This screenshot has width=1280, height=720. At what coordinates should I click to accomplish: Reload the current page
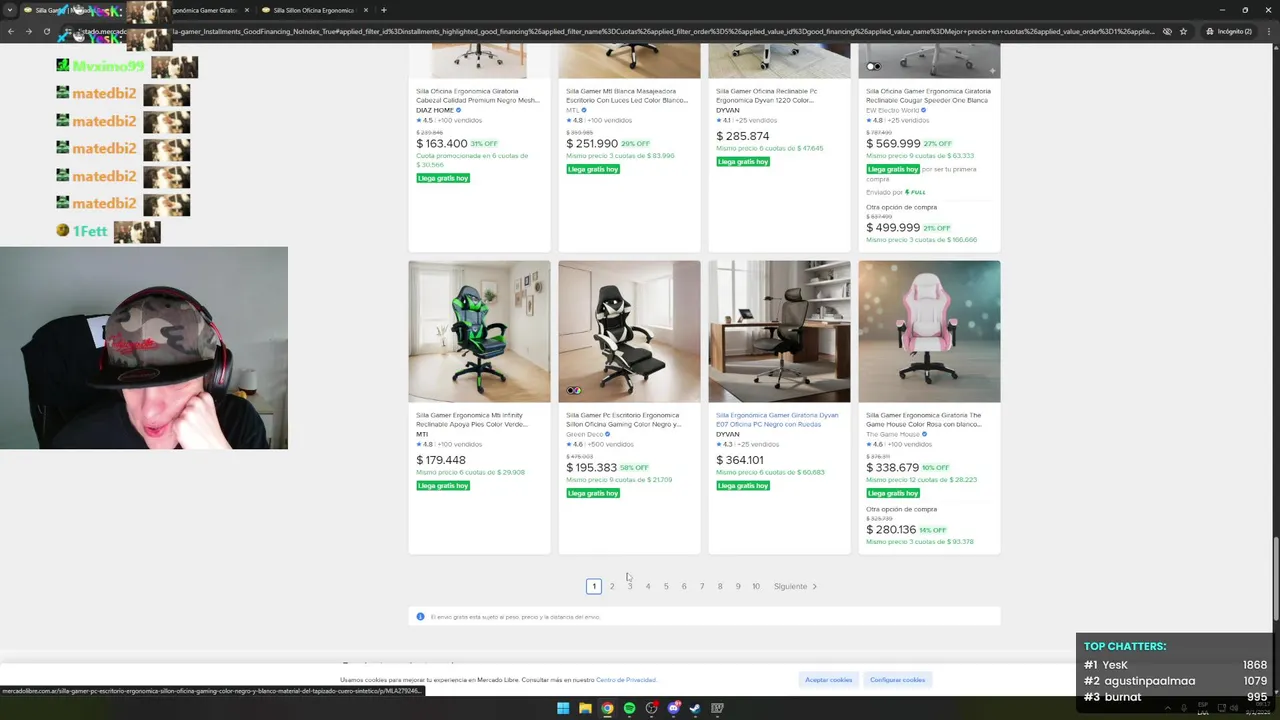click(46, 31)
